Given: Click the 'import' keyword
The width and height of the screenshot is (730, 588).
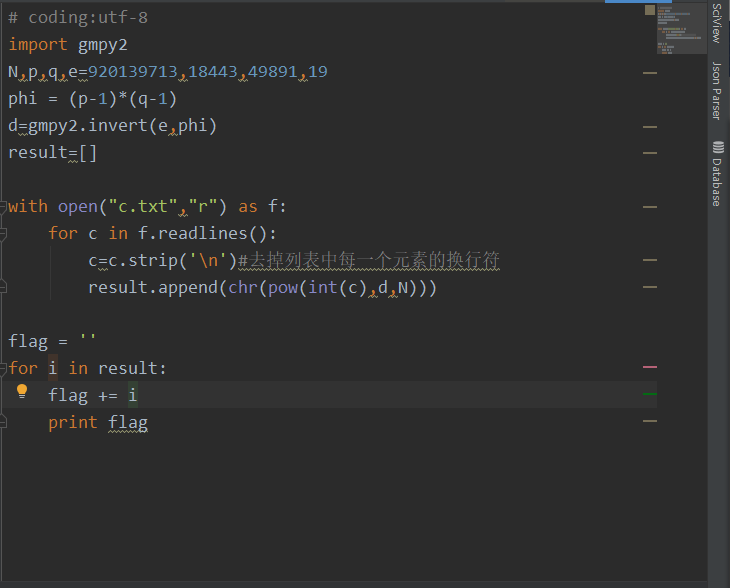Looking at the screenshot, I should tap(38, 45).
